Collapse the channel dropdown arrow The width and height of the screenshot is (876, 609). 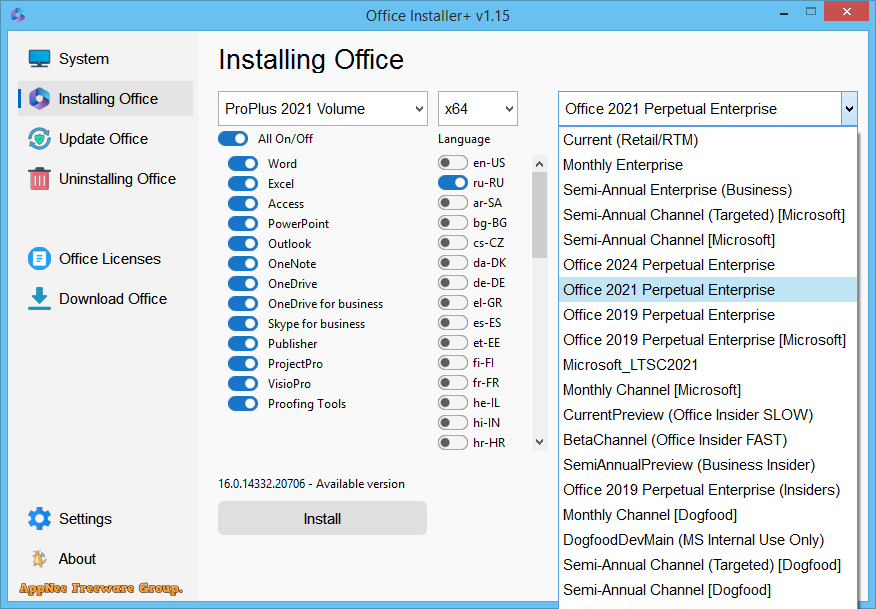tap(849, 108)
